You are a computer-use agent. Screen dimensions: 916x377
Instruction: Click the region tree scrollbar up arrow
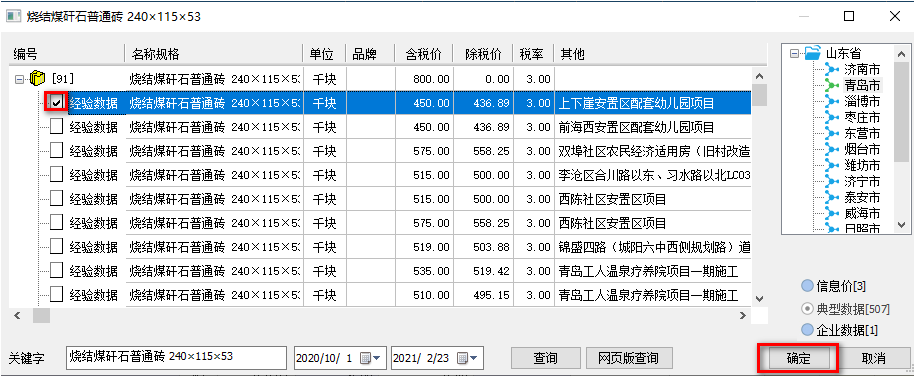901,53
